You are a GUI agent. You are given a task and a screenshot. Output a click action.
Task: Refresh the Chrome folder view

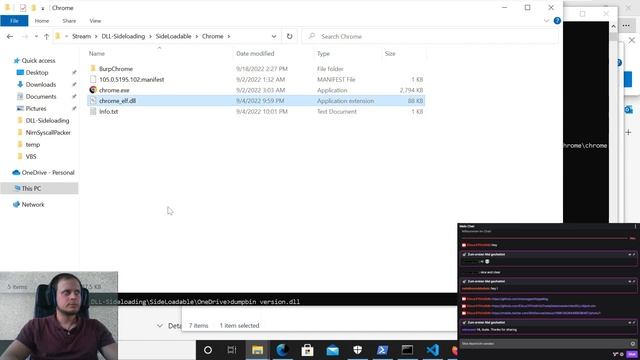[289, 36]
